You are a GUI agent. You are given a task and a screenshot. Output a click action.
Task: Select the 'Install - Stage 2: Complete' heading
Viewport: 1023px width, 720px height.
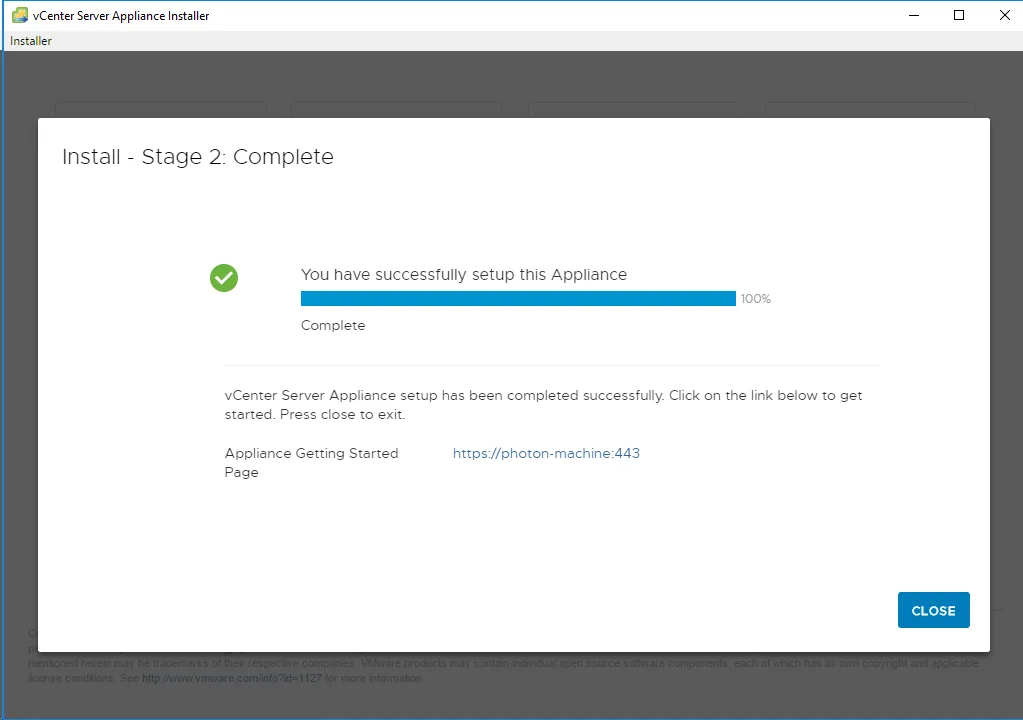click(x=198, y=157)
